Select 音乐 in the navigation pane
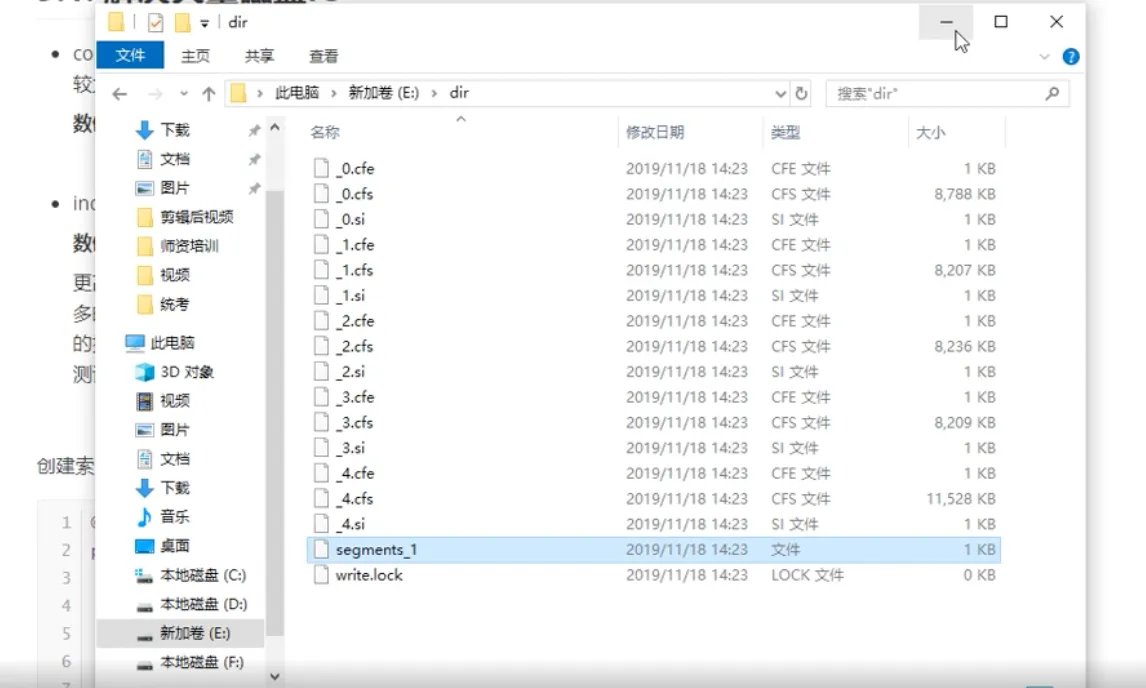This screenshot has height=688, width=1146. point(175,517)
